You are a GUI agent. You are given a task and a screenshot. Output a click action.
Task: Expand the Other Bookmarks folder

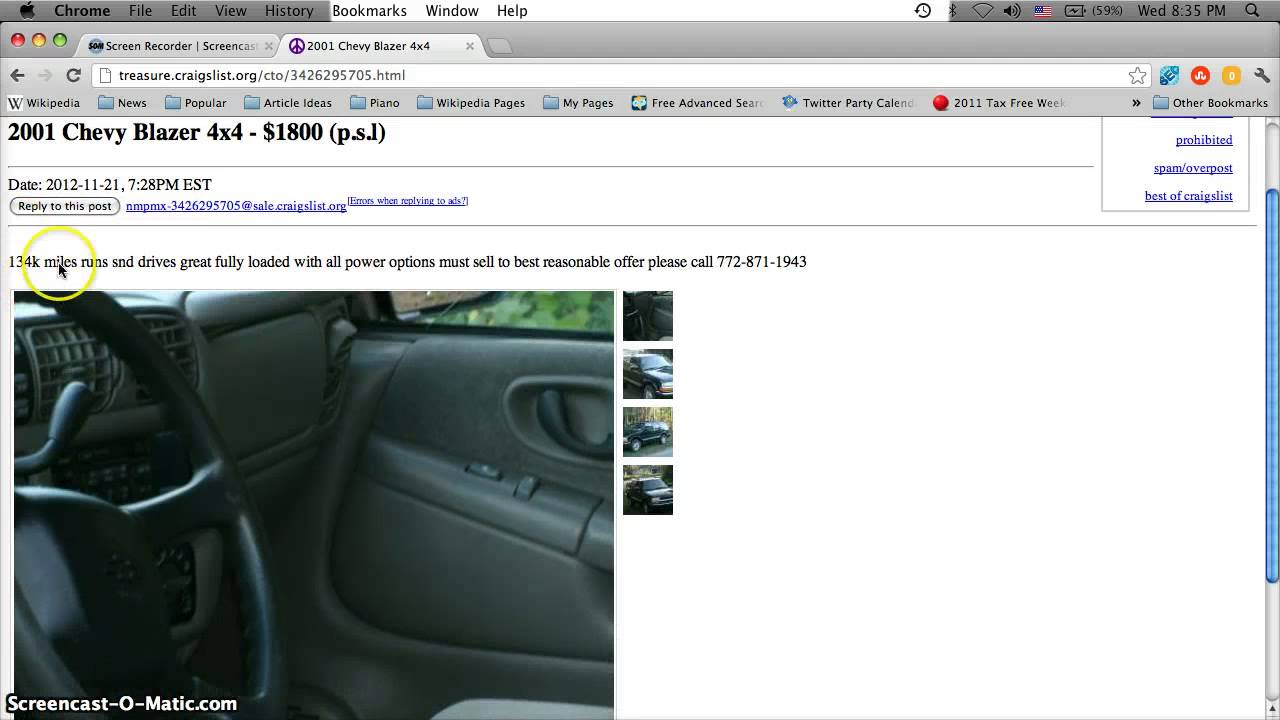[x=1210, y=103]
